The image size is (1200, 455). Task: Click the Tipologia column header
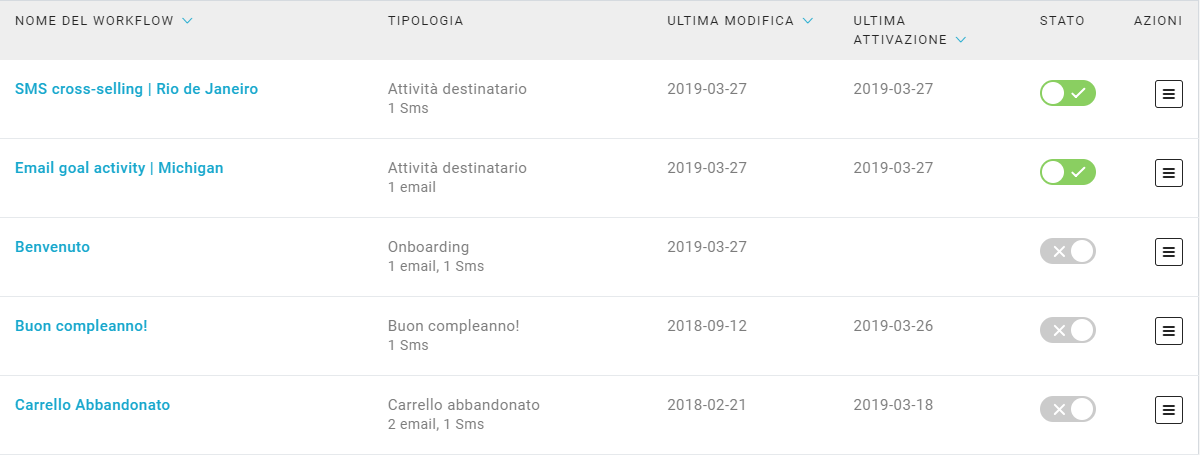pos(425,21)
